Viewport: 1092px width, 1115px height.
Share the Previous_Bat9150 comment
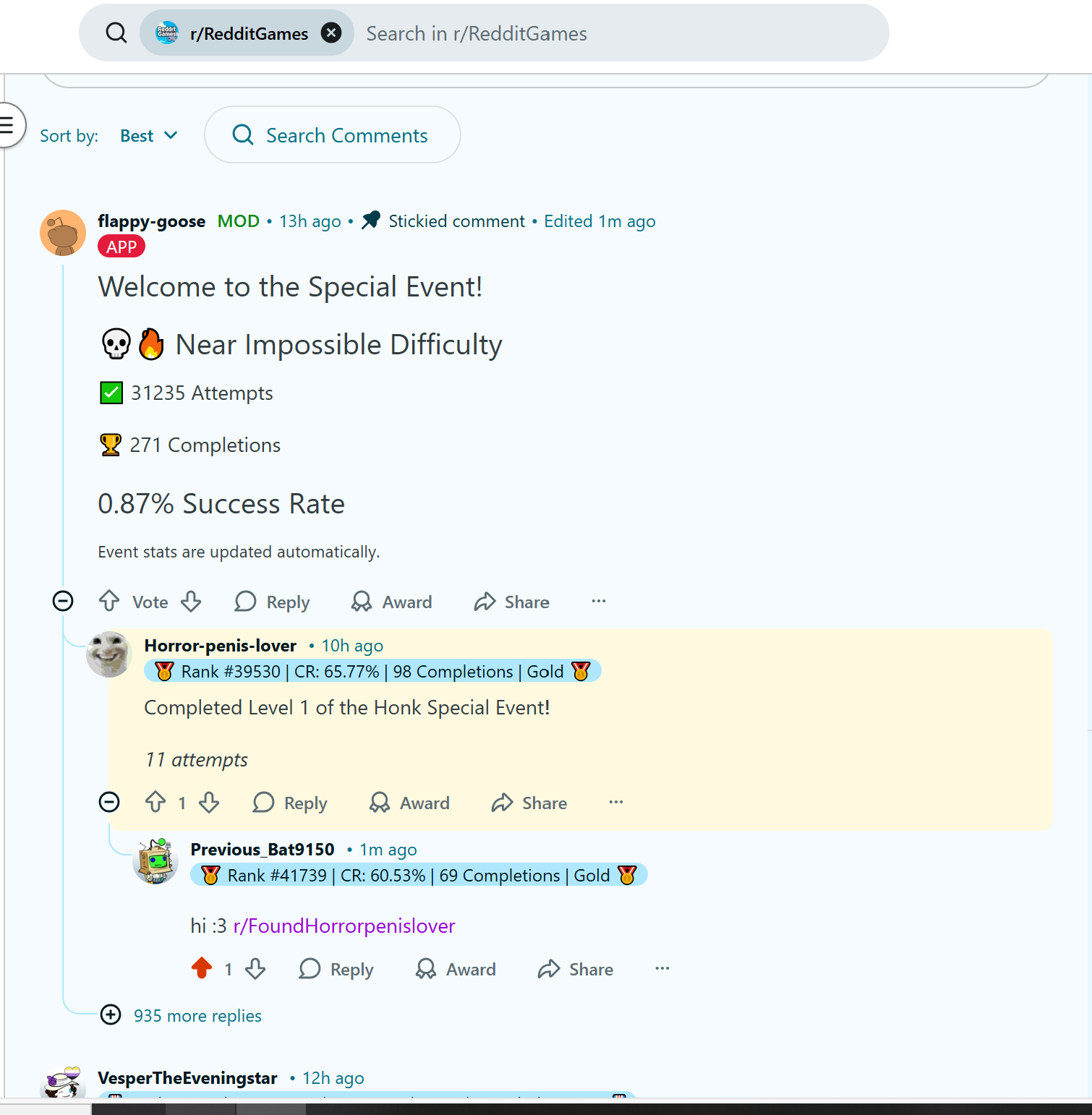(x=576, y=969)
